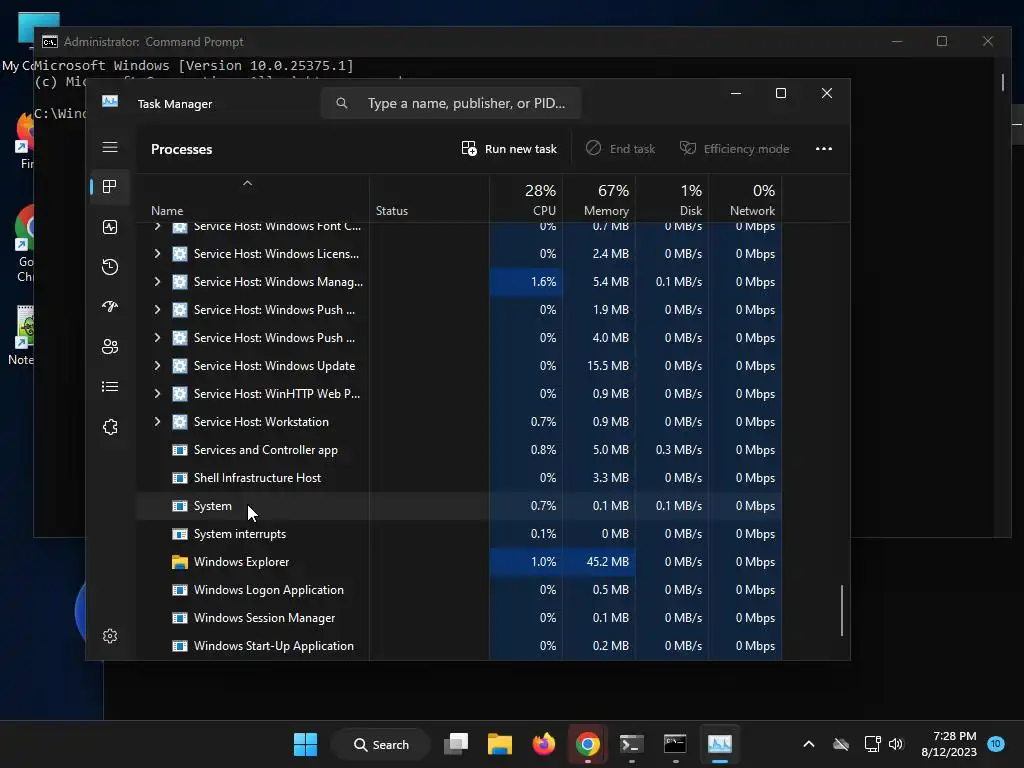Screen dimensions: 1024x768
Task: Open Task Manager settings gear
Action: (x=110, y=636)
